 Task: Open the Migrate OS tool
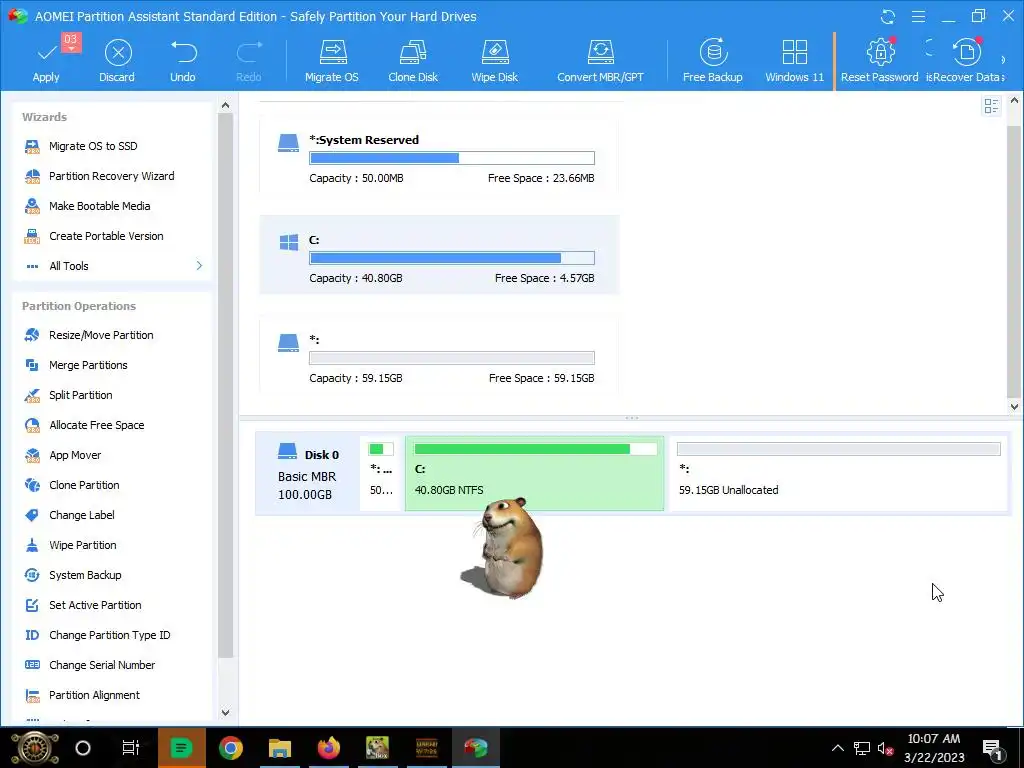coord(332,61)
